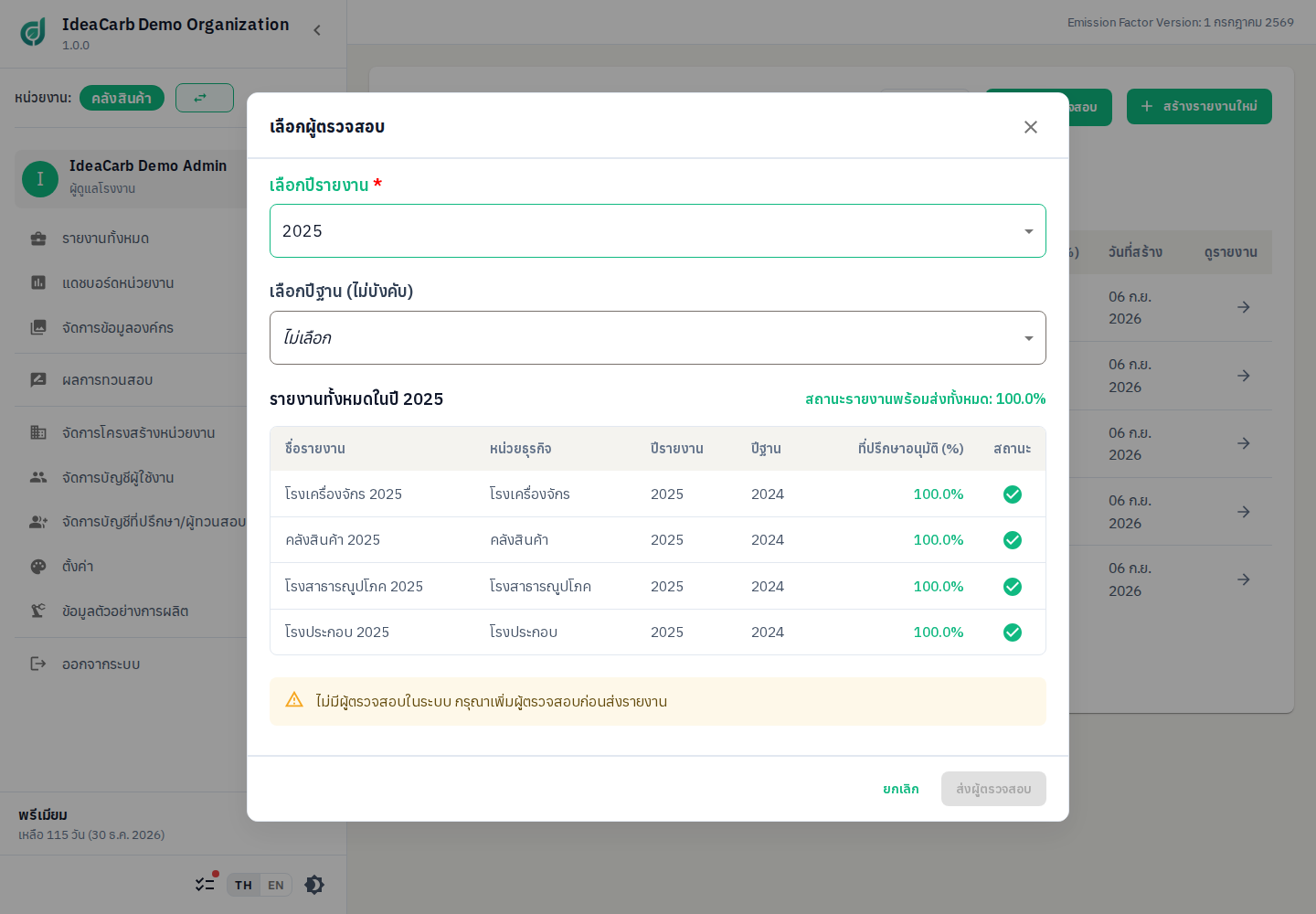Click the ข้อมูลตัวอย่างการผลิต icon
The image size is (1316, 914).
38,611
